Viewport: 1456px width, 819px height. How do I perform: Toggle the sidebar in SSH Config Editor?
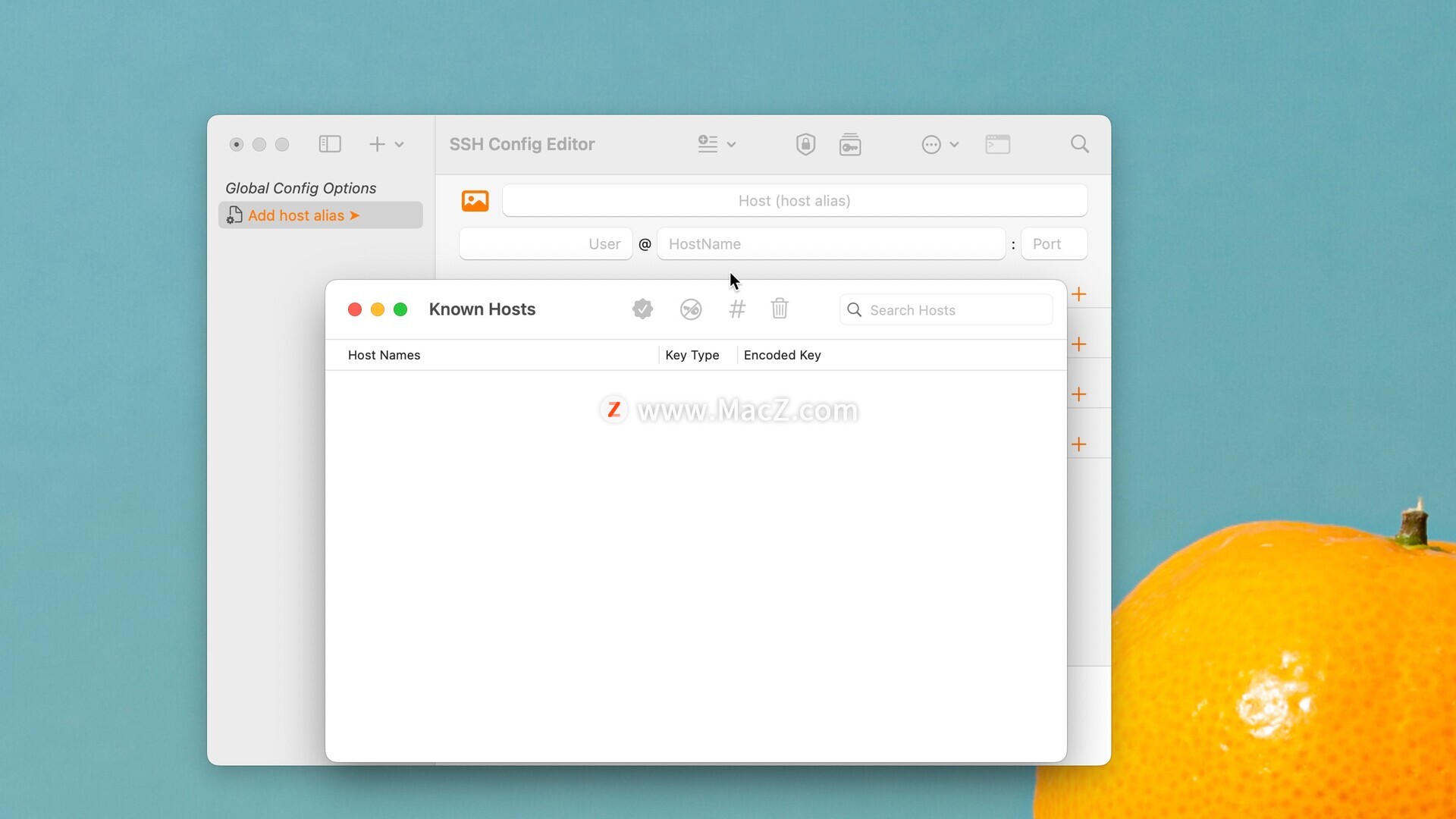pos(330,144)
